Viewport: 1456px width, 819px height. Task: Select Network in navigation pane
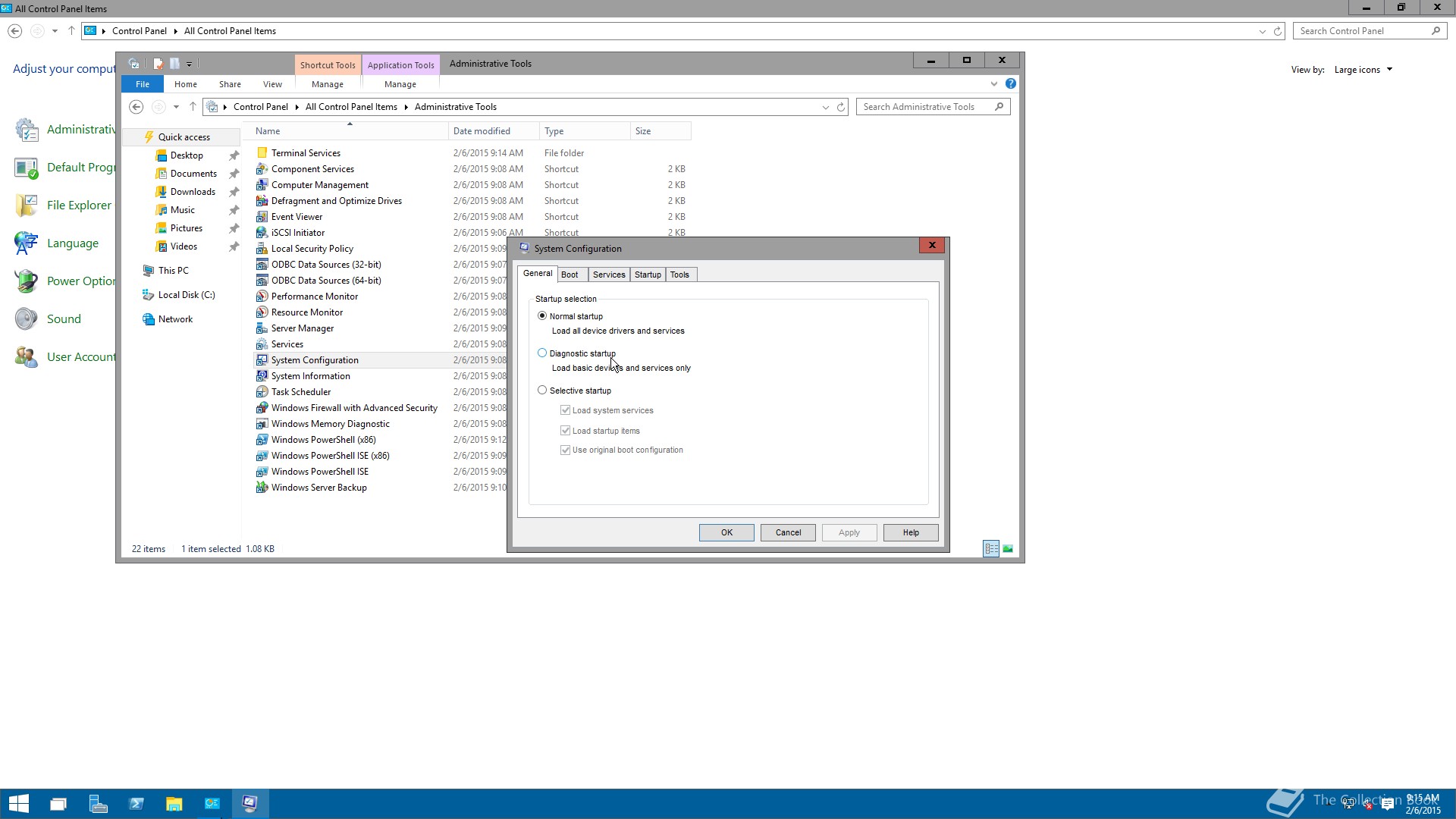tap(175, 319)
